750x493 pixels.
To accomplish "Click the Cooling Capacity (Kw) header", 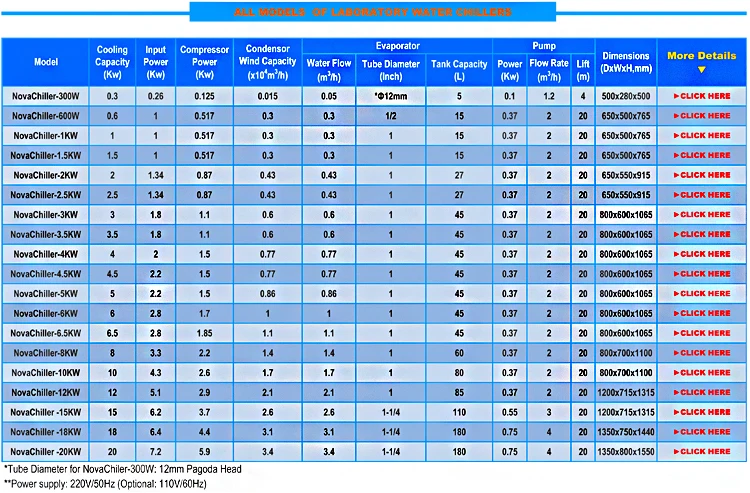I will click(x=112, y=62).
